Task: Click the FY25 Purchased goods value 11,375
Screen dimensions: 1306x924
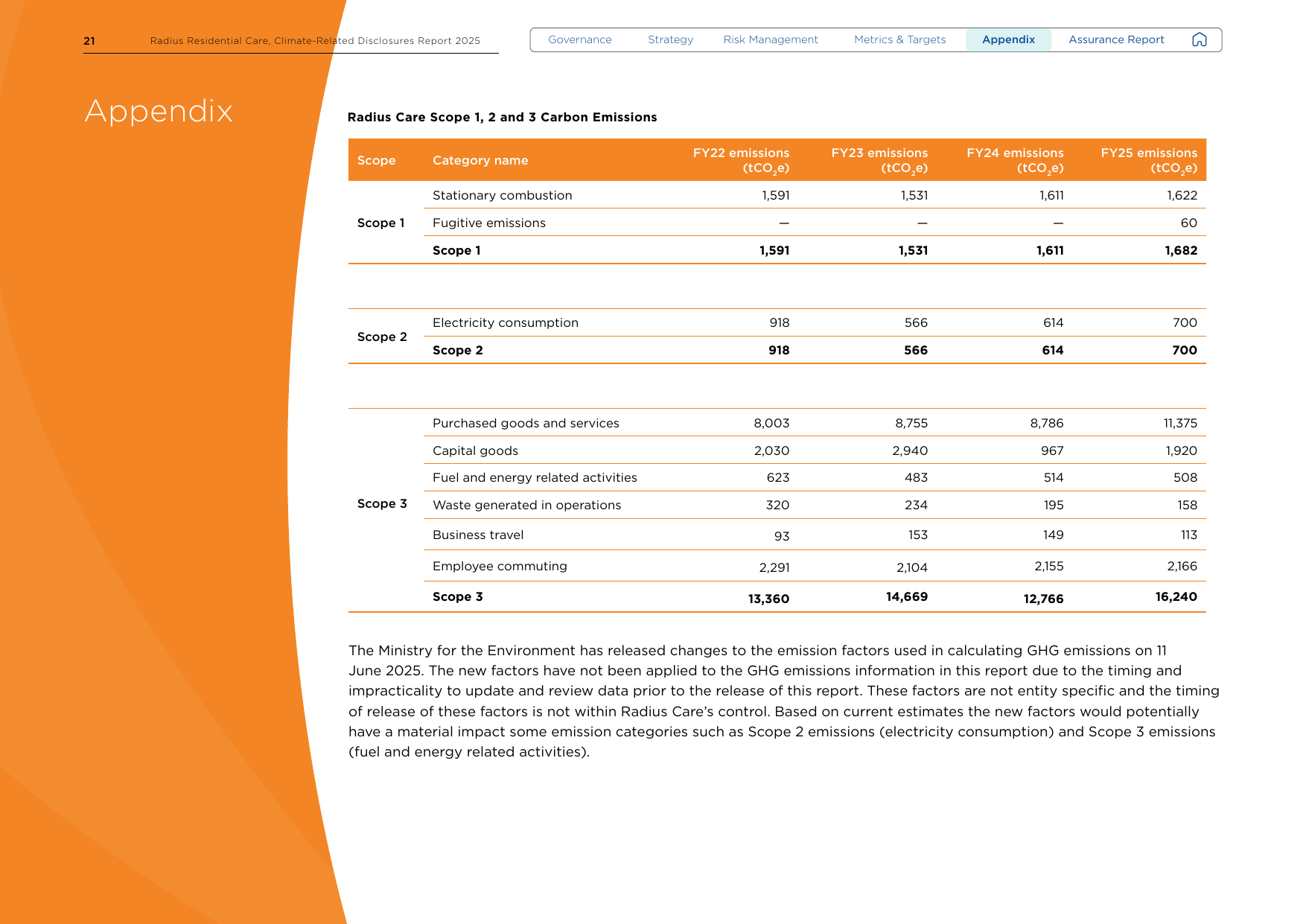Action: click(1180, 423)
